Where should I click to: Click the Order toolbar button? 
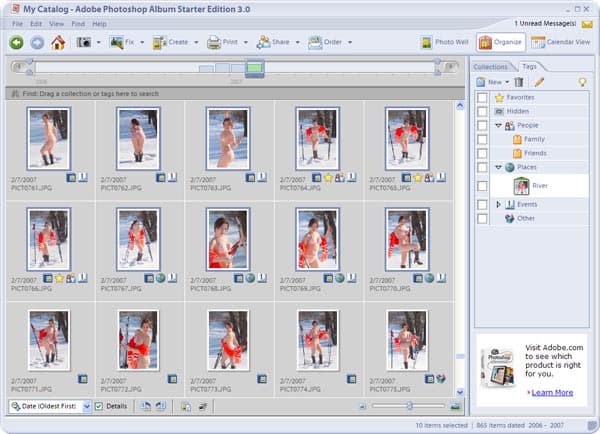click(325, 42)
